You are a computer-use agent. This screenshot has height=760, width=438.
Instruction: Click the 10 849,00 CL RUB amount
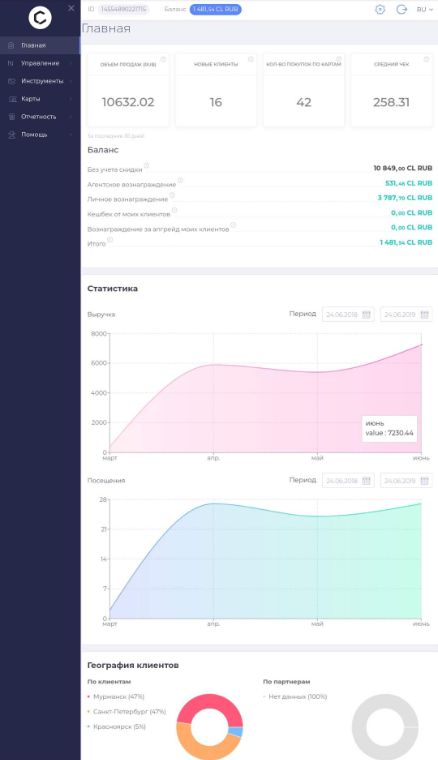(403, 168)
